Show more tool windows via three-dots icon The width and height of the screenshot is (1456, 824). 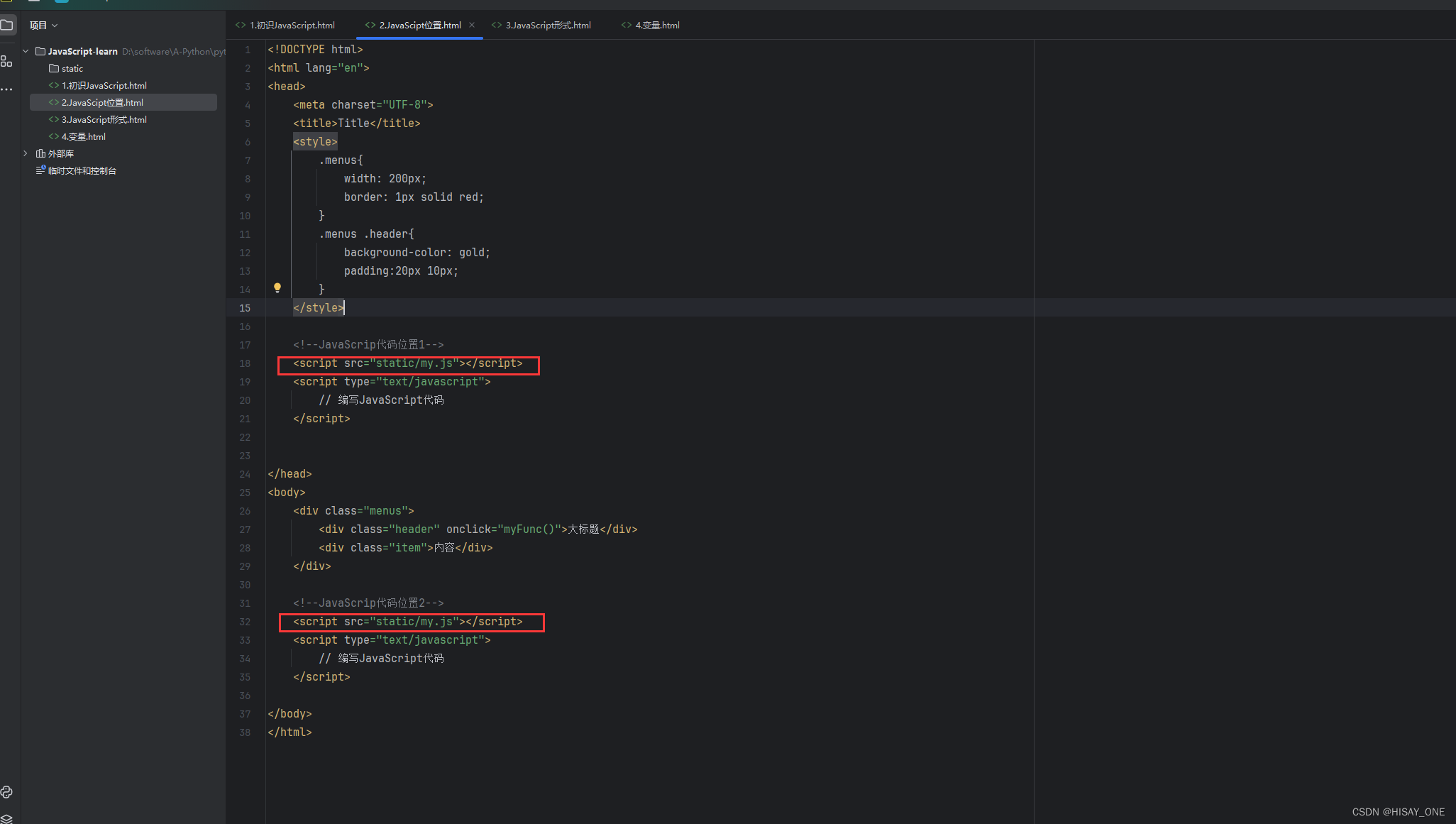coord(6,89)
